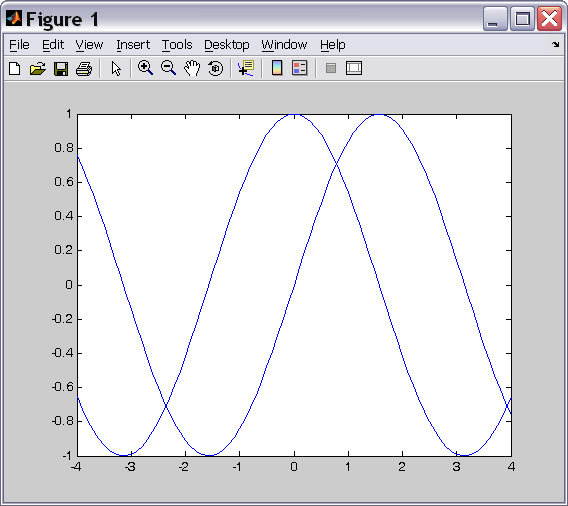This screenshot has height=506, width=568.
Task: Enable the Rotate 3D tool
Action: tap(216, 68)
